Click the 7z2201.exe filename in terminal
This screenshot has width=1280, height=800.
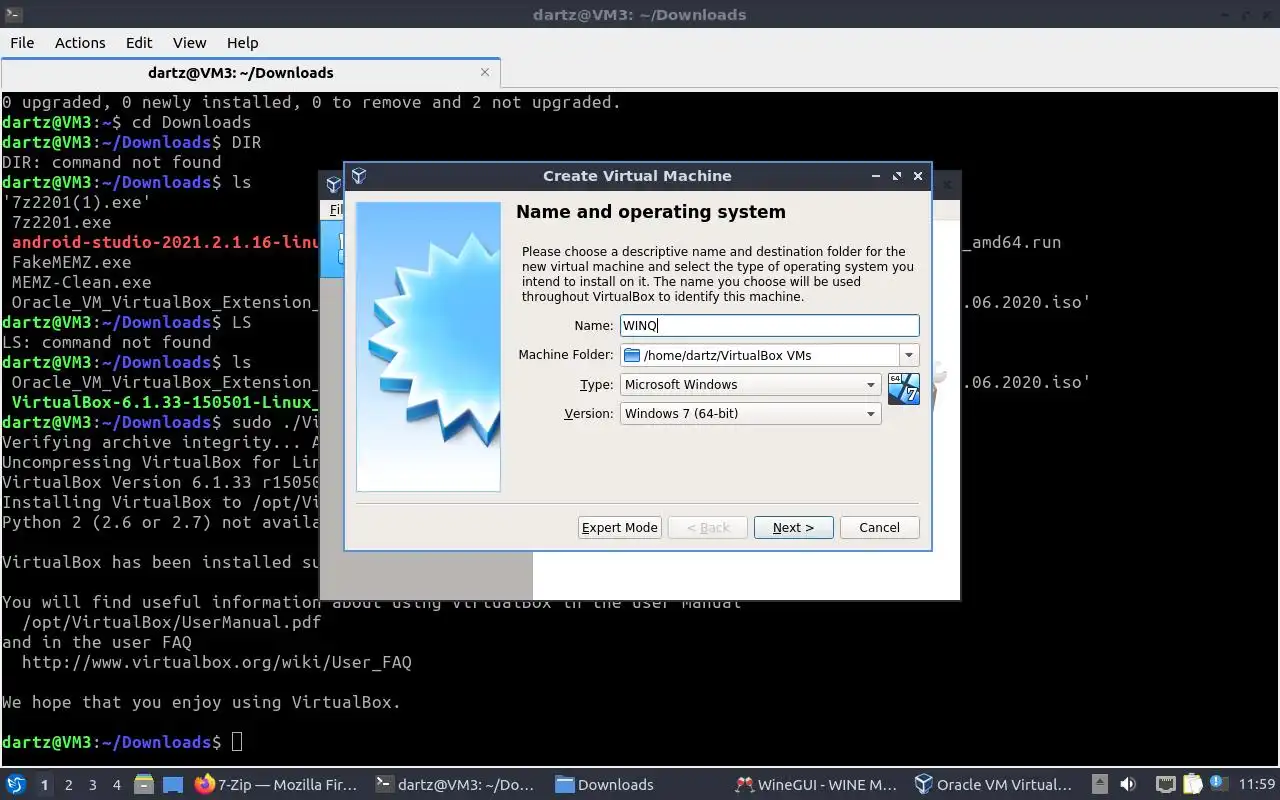click(62, 222)
